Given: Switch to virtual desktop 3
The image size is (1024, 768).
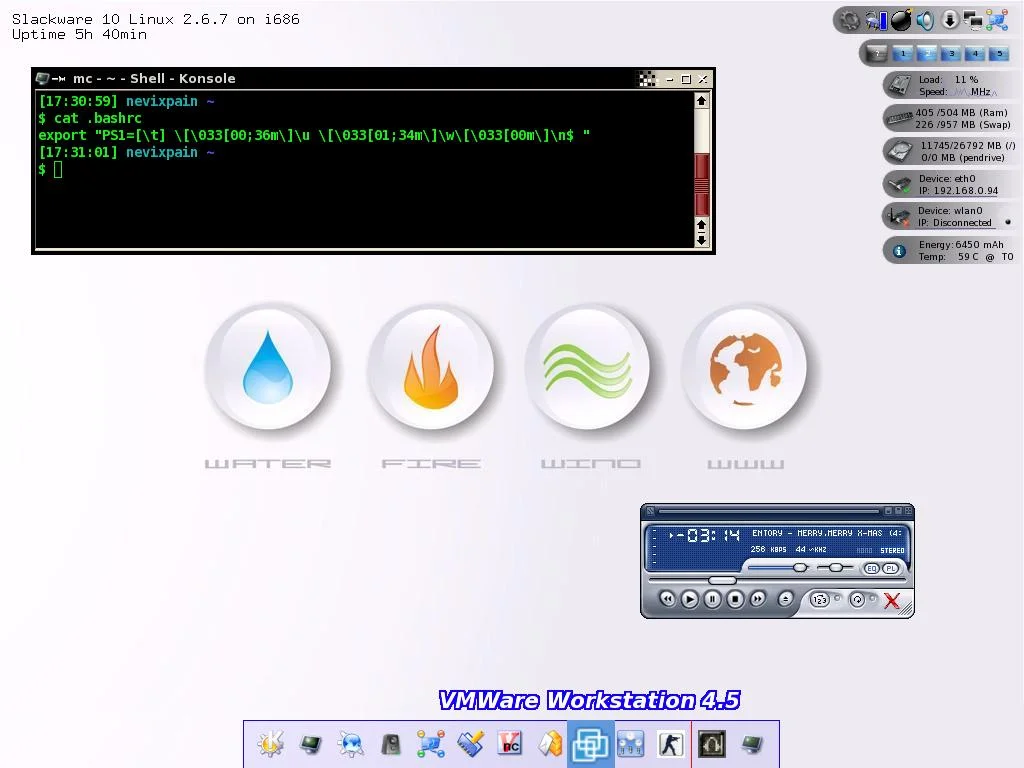Looking at the screenshot, I should pos(952,54).
